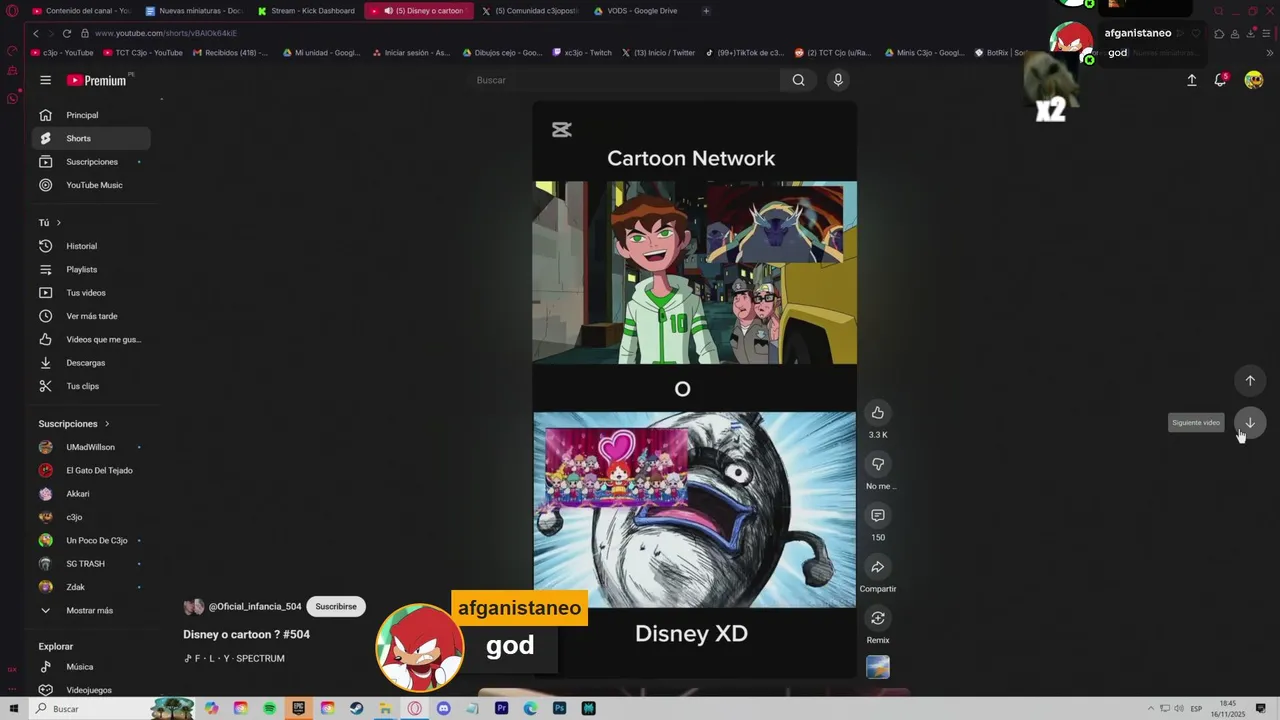Open the comments showing 150

click(877, 515)
